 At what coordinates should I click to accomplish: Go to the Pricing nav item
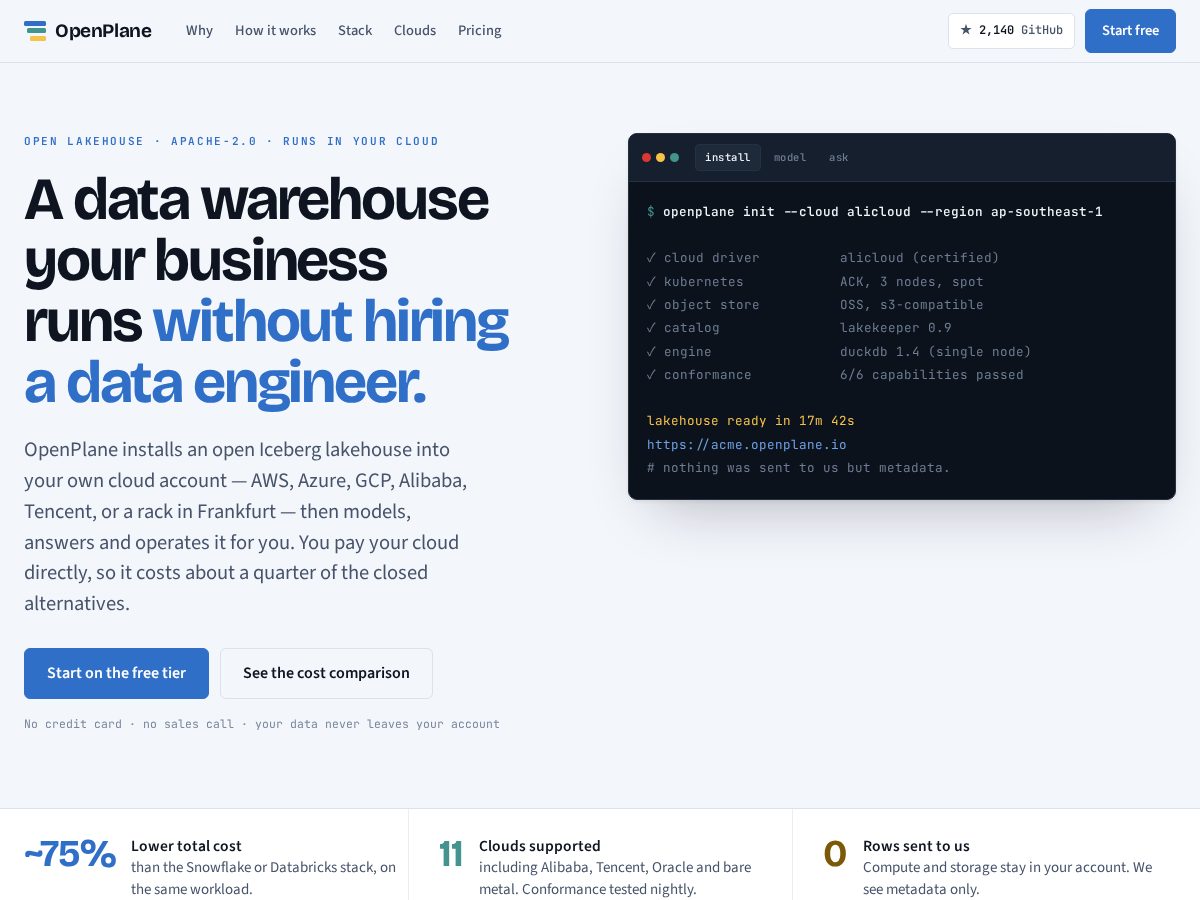click(480, 31)
